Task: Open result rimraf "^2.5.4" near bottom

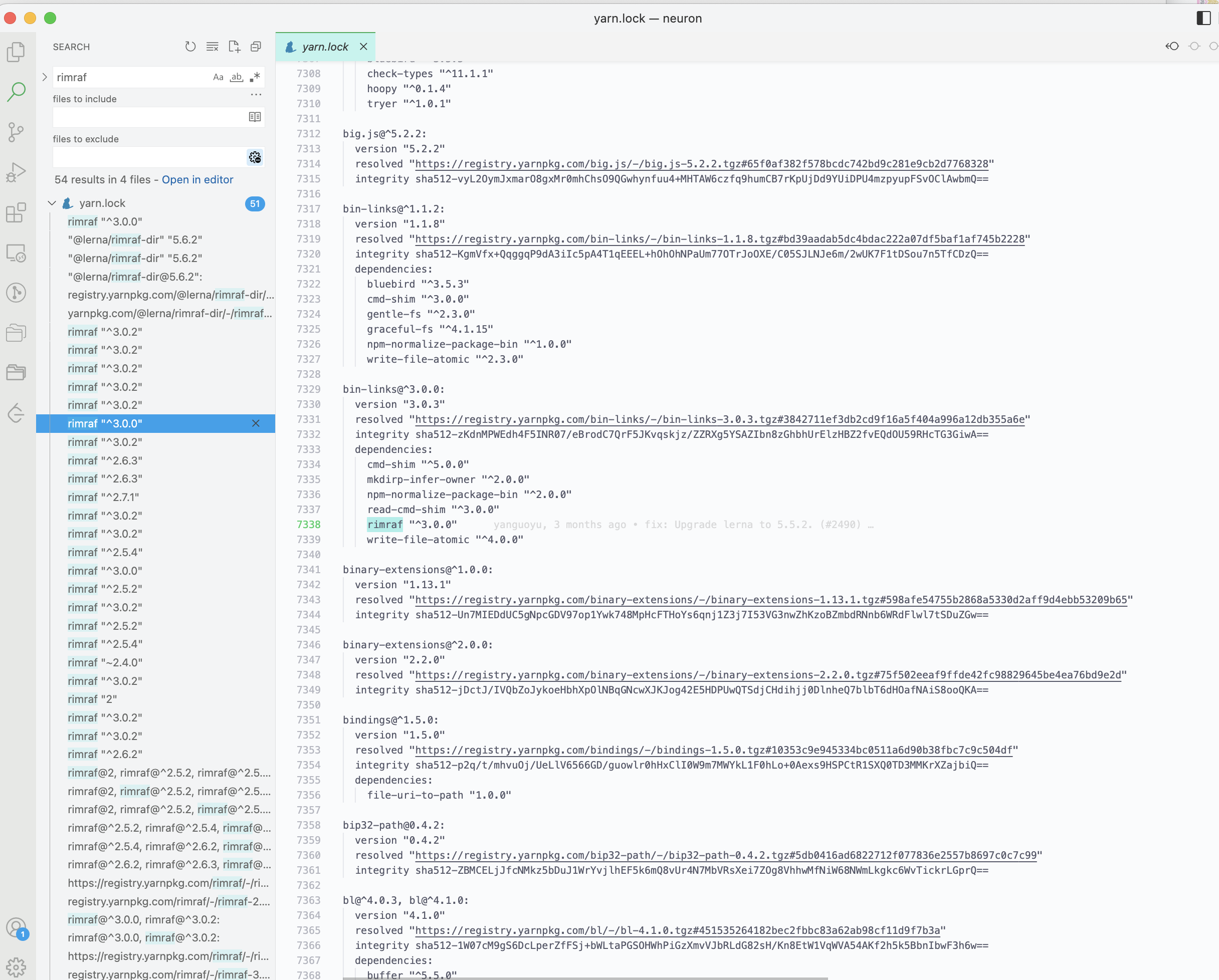Action: [105, 644]
